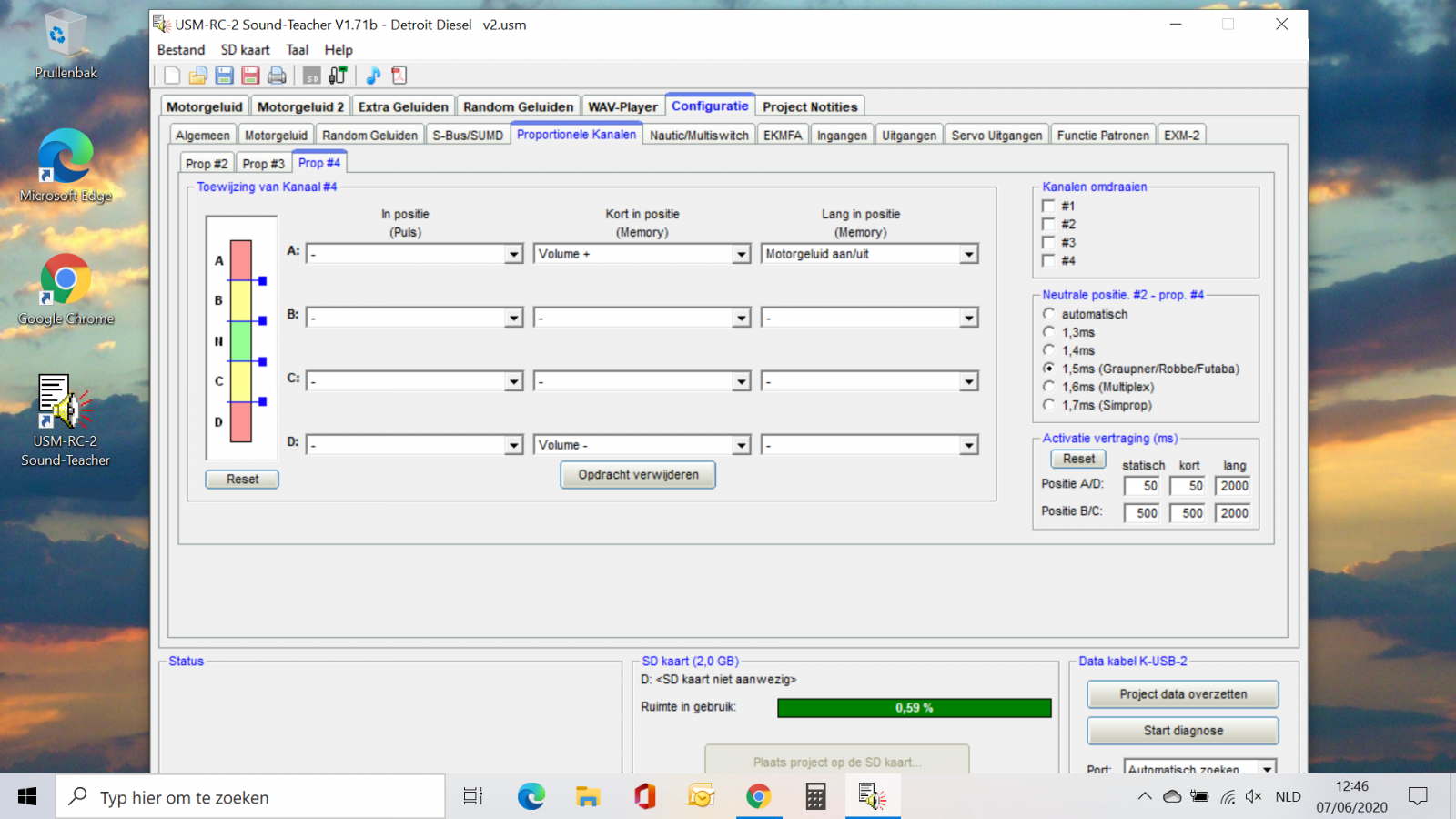Select the automatisch neutral position radio

click(x=1048, y=314)
